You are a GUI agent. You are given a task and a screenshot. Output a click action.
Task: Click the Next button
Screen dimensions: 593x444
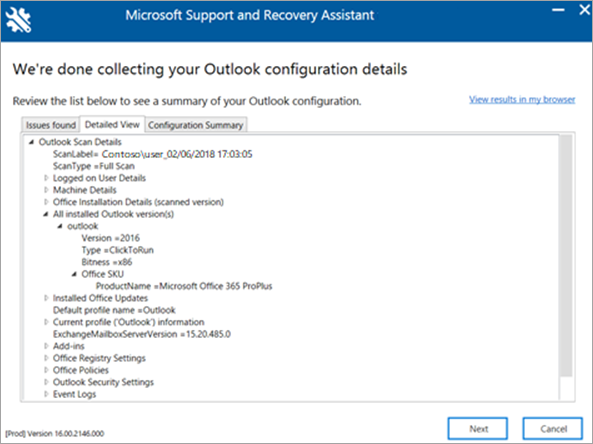click(x=478, y=429)
